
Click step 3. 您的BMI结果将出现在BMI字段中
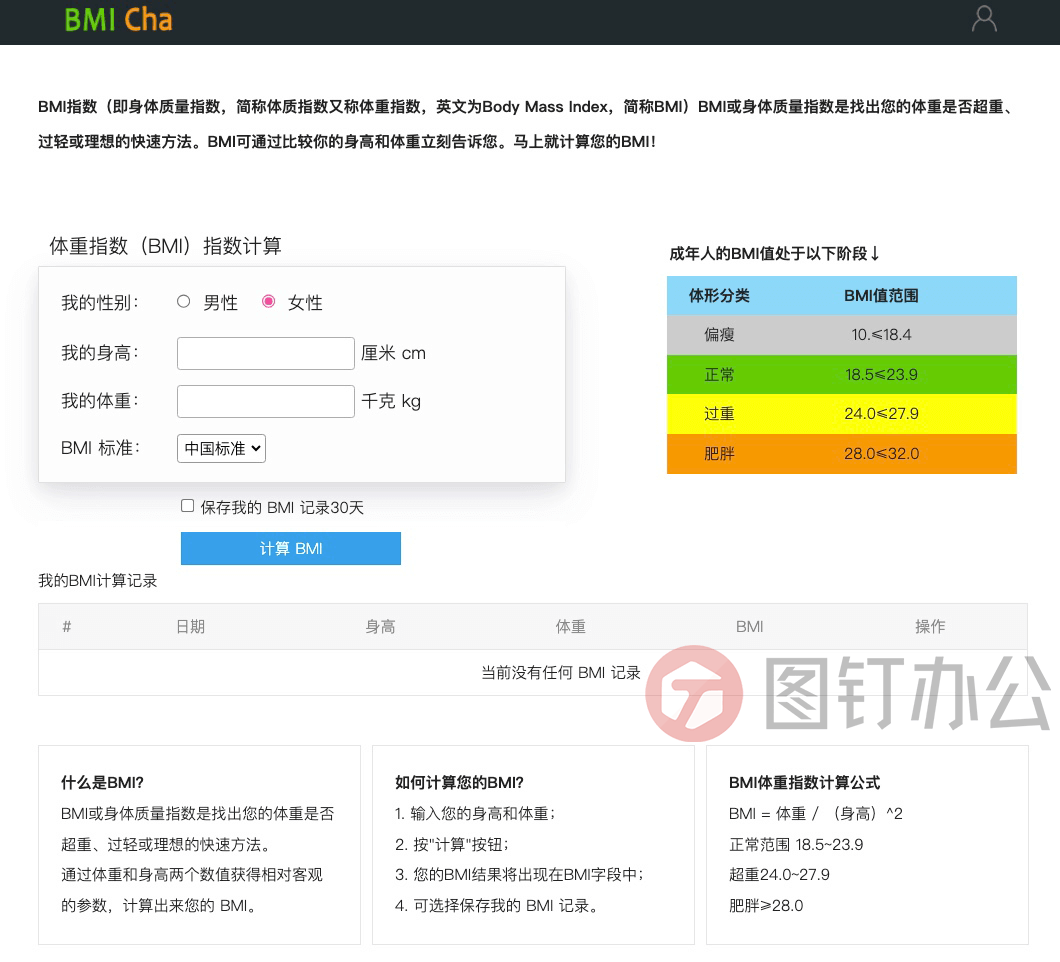519,875
